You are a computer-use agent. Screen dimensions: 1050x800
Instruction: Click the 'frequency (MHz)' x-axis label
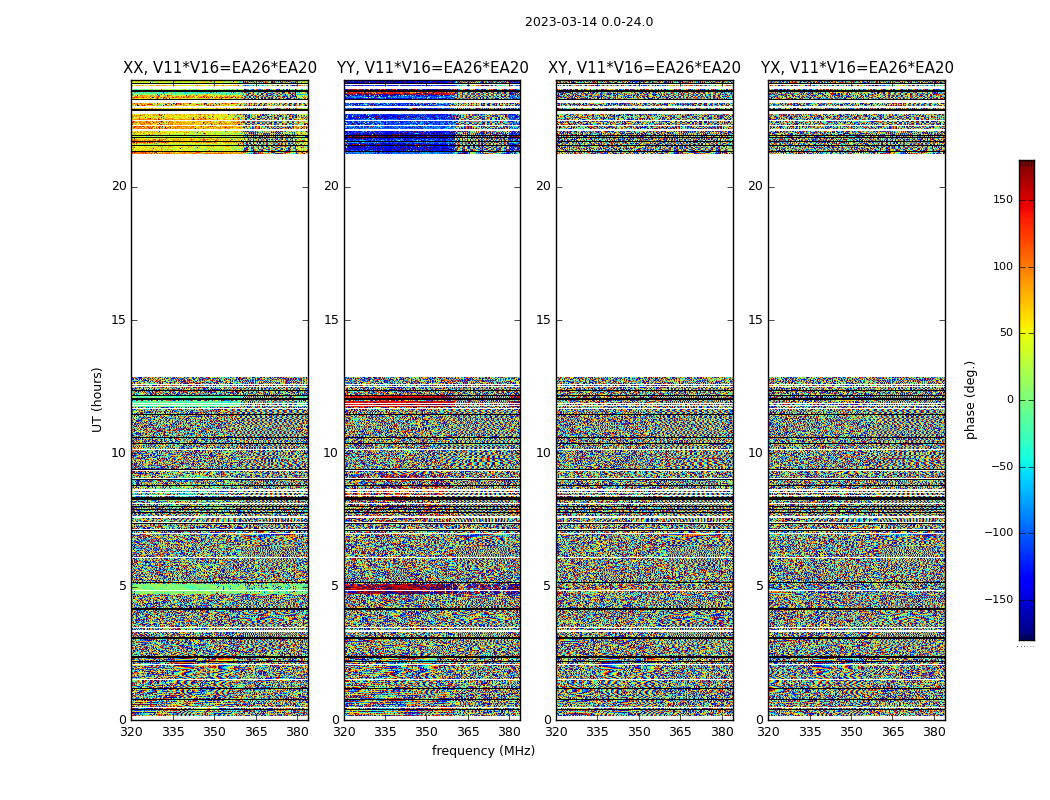(483, 751)
